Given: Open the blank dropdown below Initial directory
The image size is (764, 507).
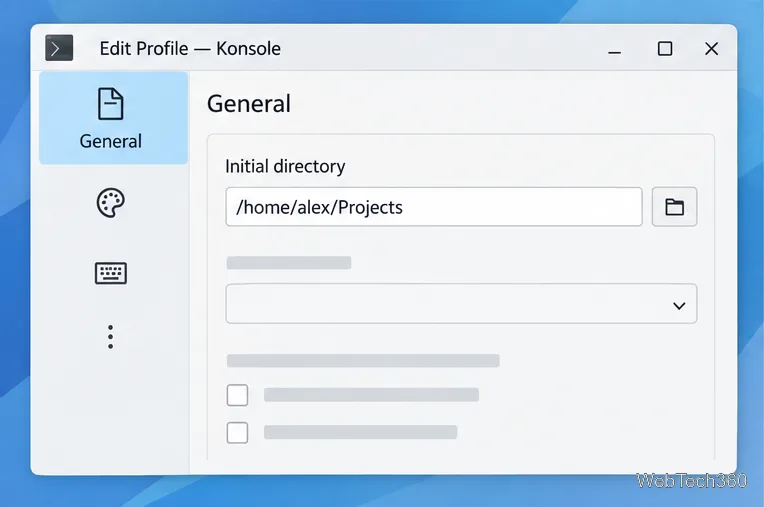Looking at the screenshot, I should tap(461, 304).
